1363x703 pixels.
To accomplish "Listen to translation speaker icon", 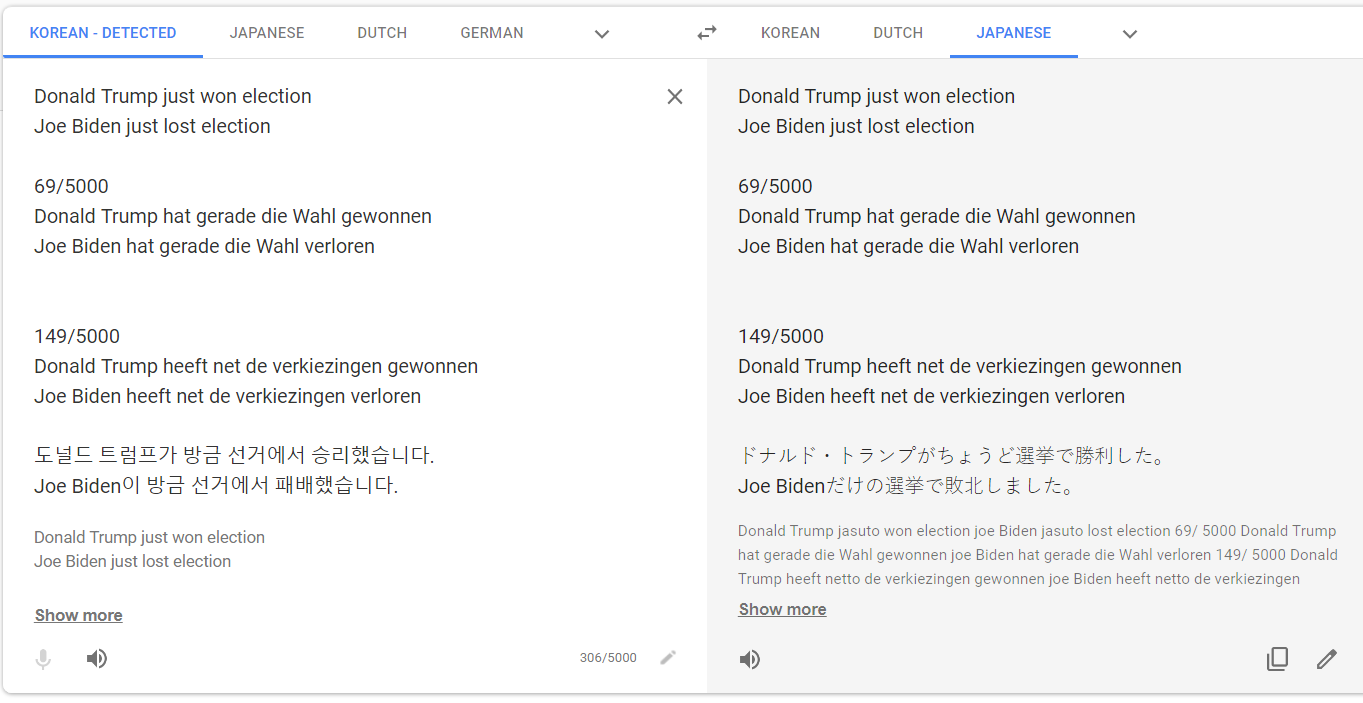I will [750, 659].
